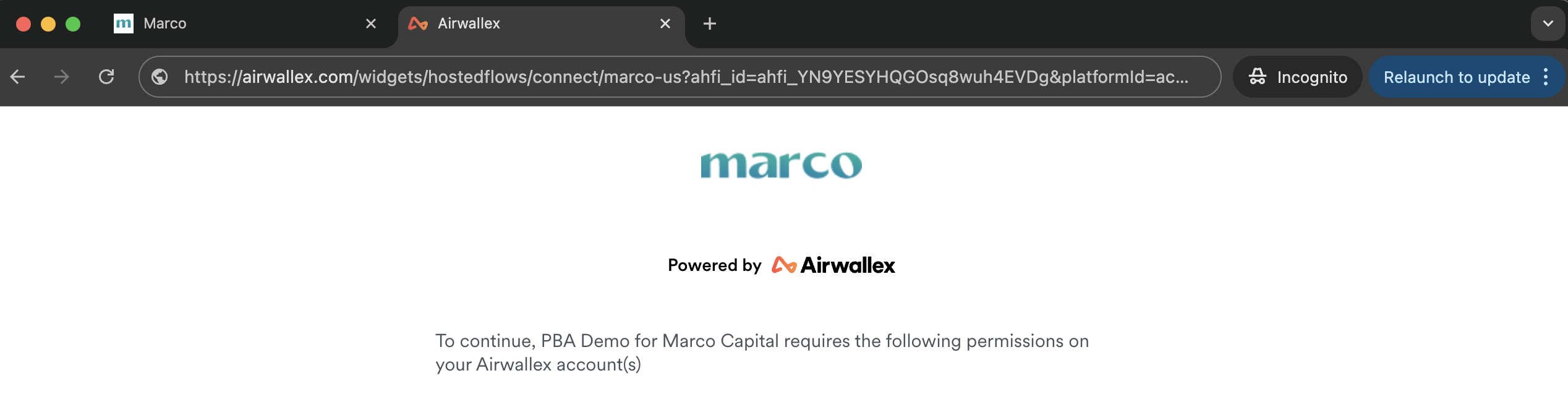Screen dimensions: 1568x407
Task: Click the Marco tab favicon
Action: pos(124,24)
